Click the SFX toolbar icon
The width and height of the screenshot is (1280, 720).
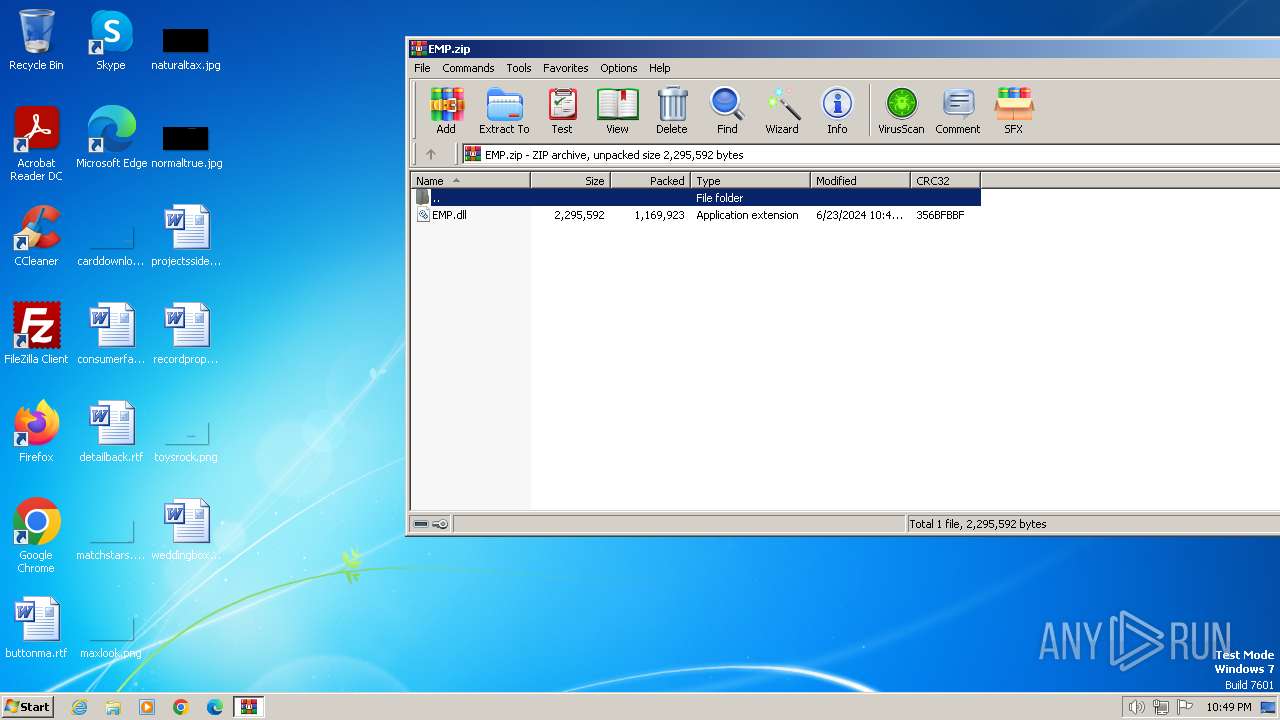coord(1013,111)
